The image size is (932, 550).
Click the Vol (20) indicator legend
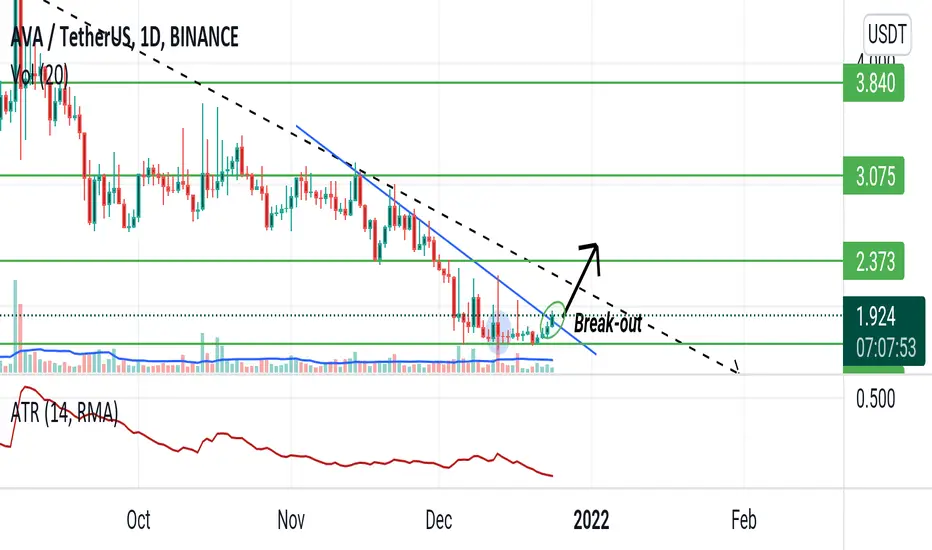point(39,76)
